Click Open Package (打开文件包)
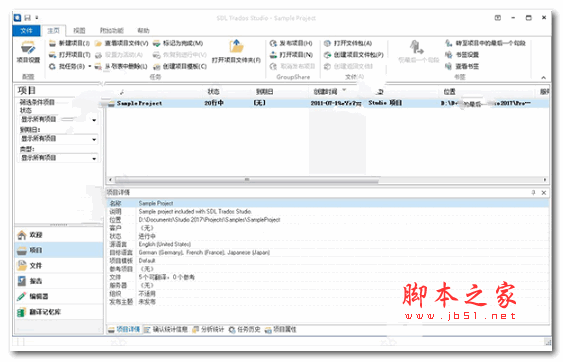 [x=348, y=43]
